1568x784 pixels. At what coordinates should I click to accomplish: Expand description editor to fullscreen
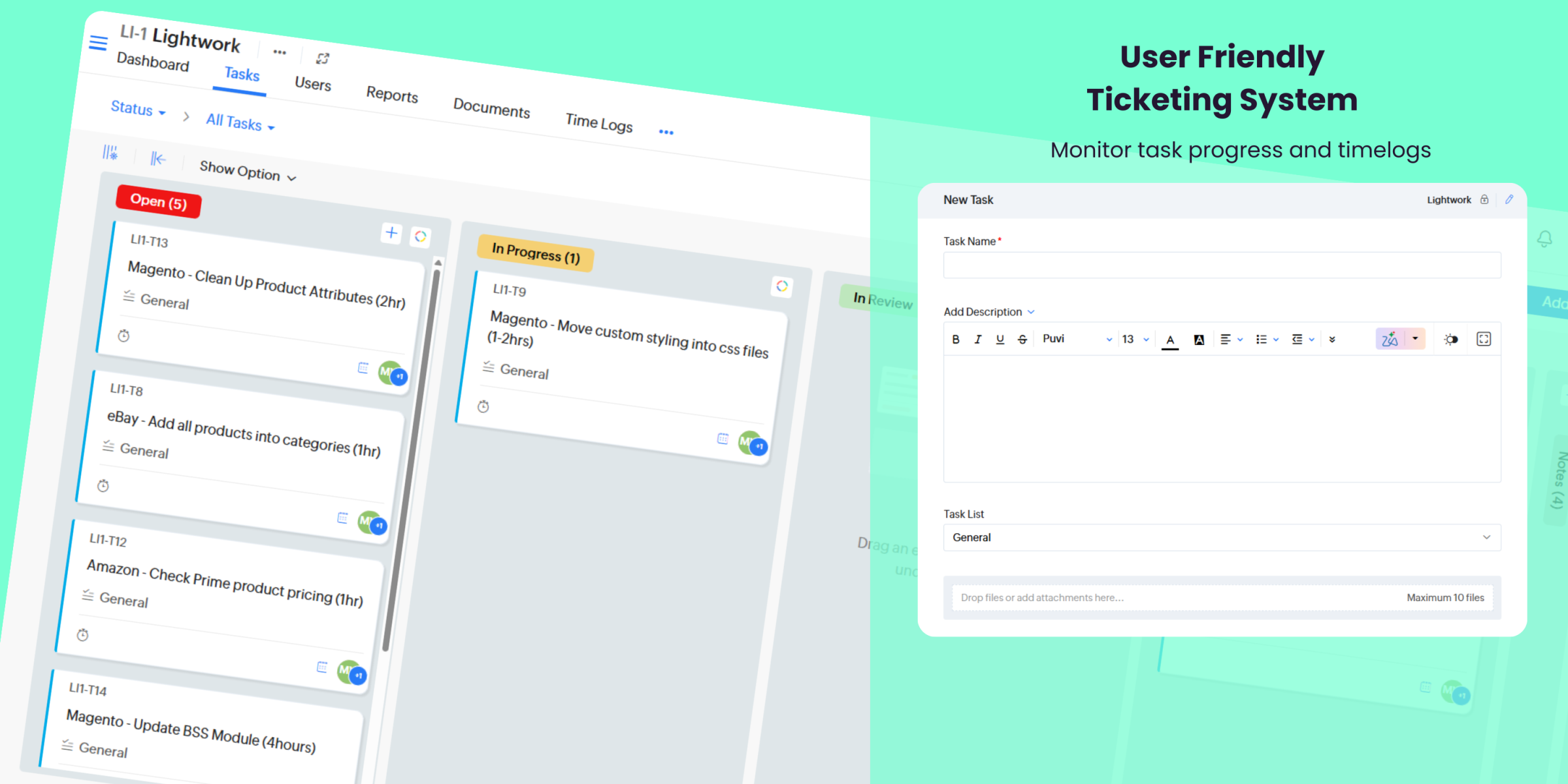[1484, 338]
